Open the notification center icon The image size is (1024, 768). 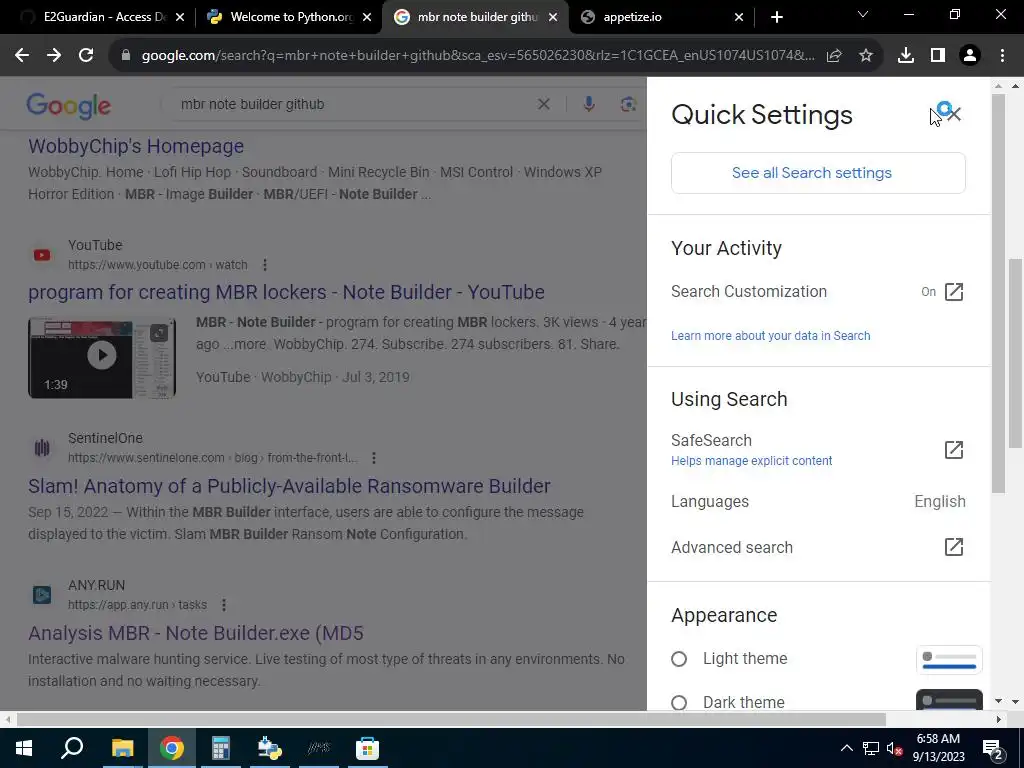click(993, 750)
